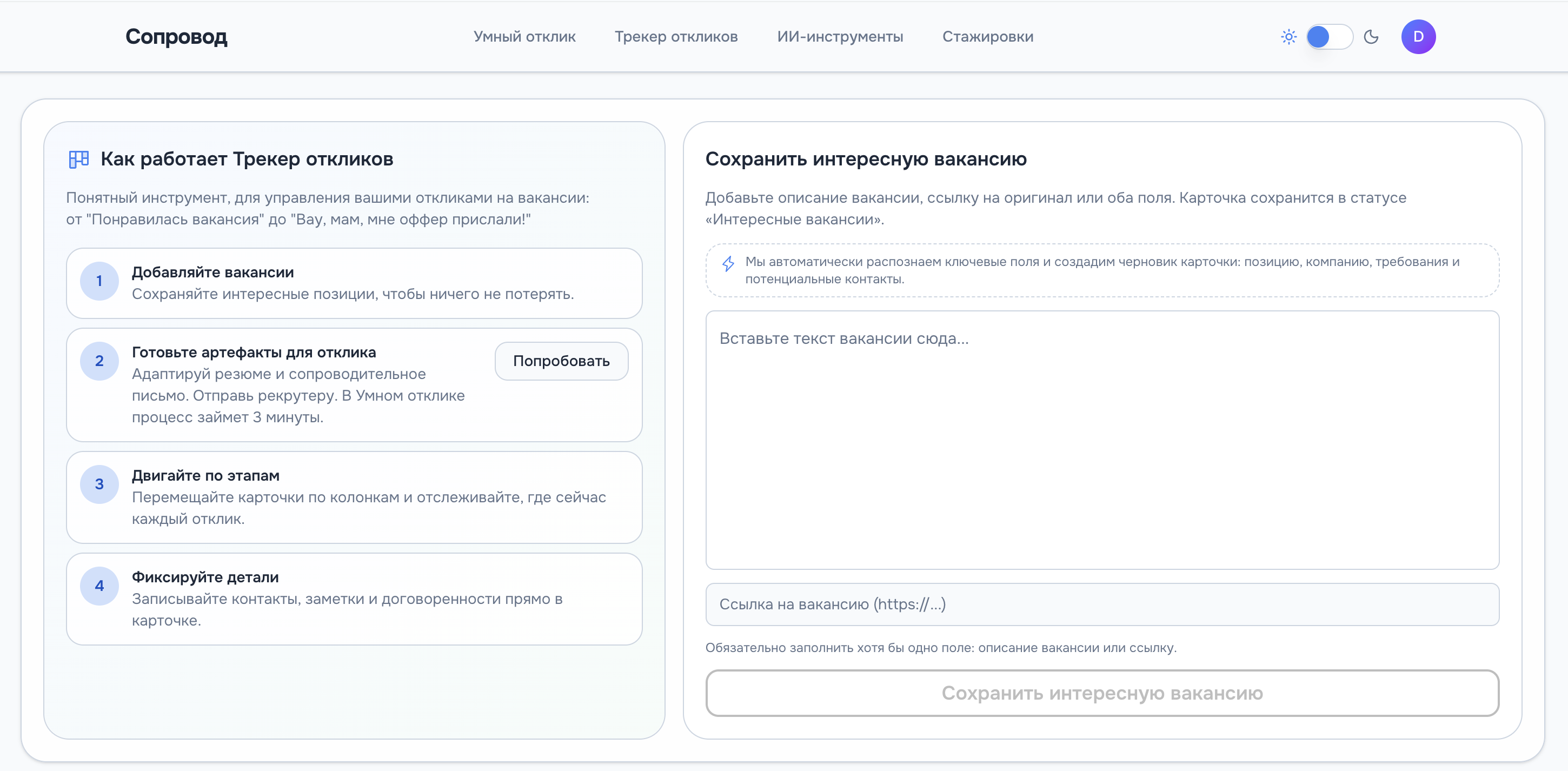The height and width of the screenshot is (771, 1568).
Task: Toggle the theme switch in the header
Action: (1329, 37)
